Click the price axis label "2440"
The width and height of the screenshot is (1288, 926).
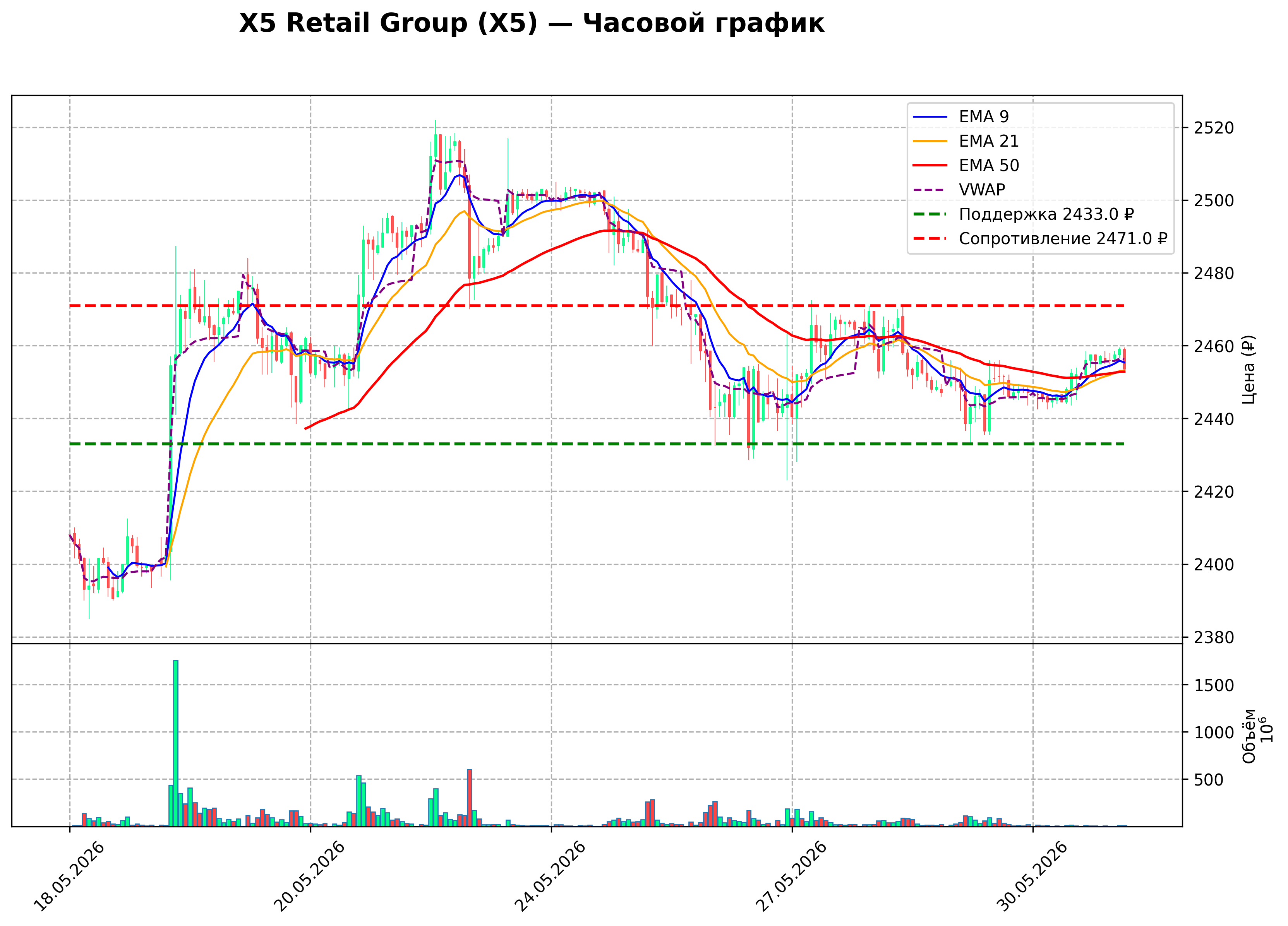tap(1214, 419)
